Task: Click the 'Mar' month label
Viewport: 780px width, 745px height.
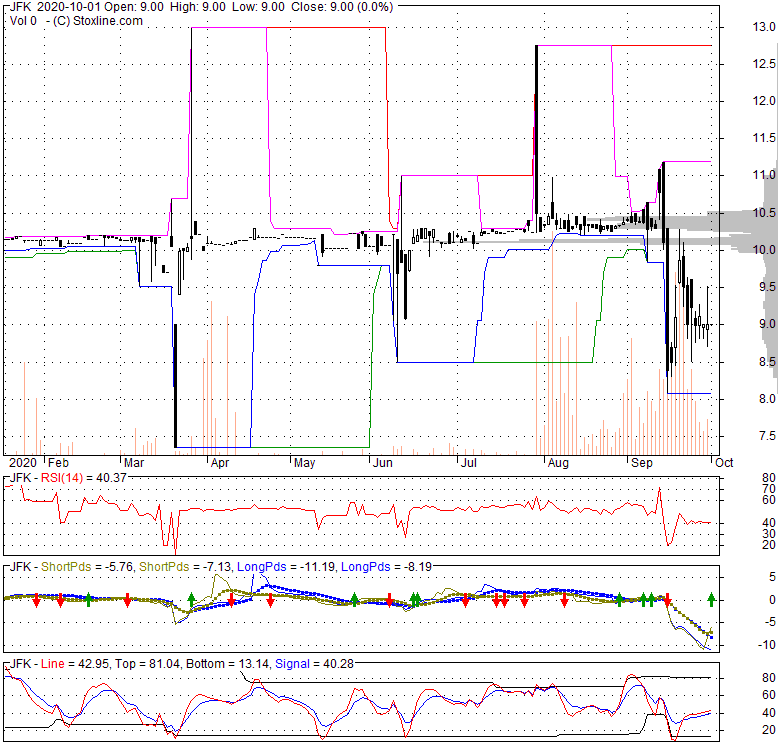Action: (x=134, y=463)
